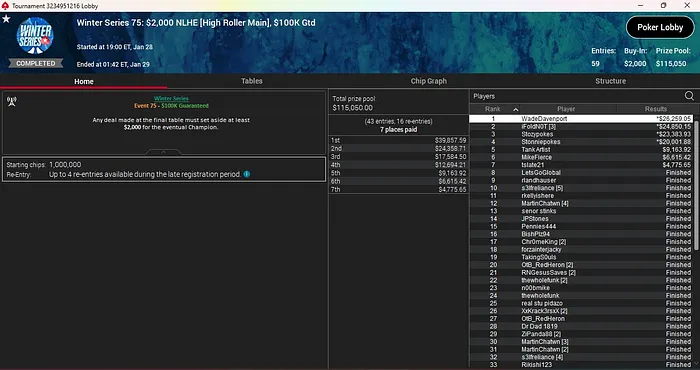Select player OtB_RedHeron [2]
Image resolution: width=700 pixels, height=370 pixels.
point(581,265)
